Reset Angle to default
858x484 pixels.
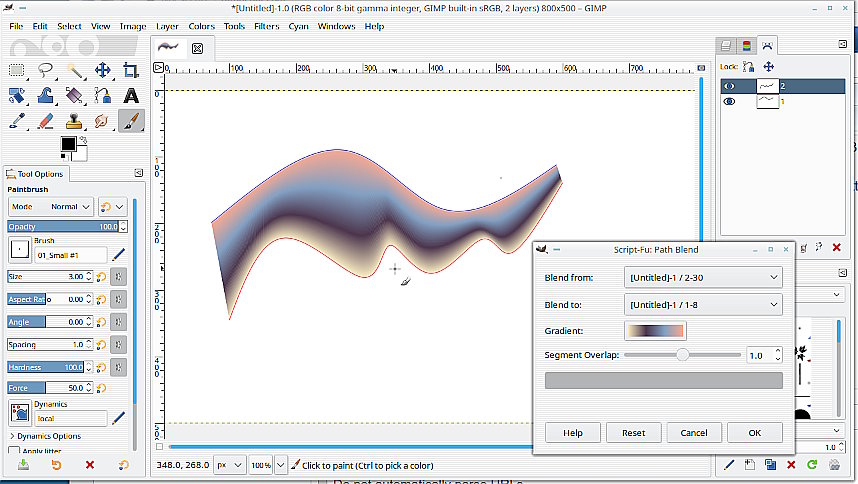click(101, 322)
